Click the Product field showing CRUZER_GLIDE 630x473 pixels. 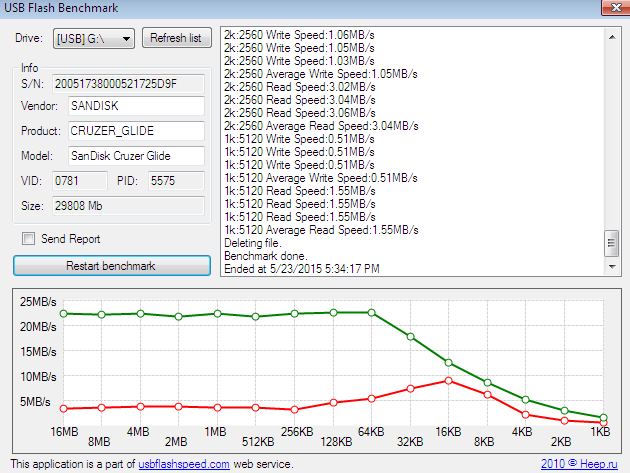pyautogui.click(x=136, y=131)
